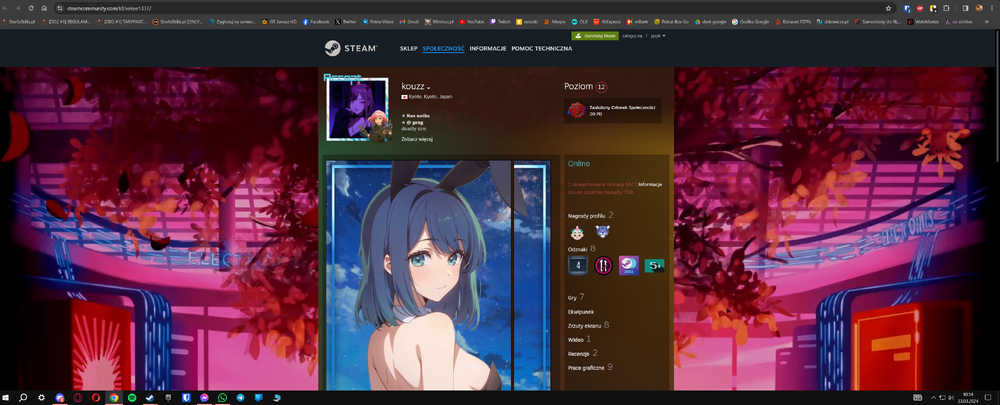Bookmark this page with the star icon
The width and height of the screenshot is (1000, 405).
888,8
